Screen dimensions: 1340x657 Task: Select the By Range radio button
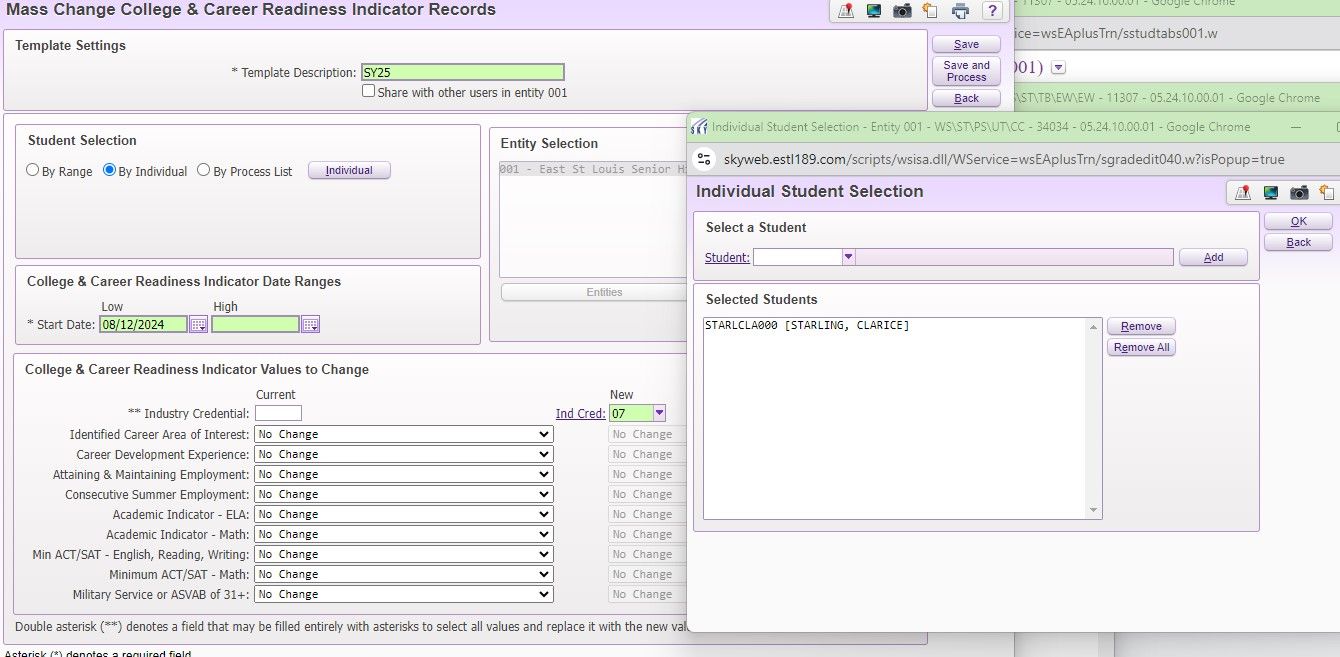coord(33,171)
